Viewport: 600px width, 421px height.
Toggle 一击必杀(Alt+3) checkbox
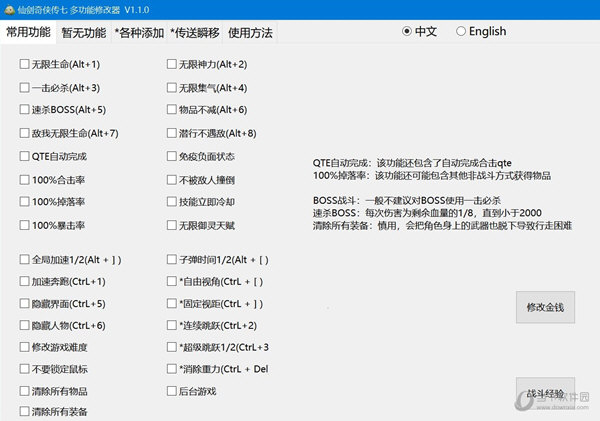pos(24,88)
